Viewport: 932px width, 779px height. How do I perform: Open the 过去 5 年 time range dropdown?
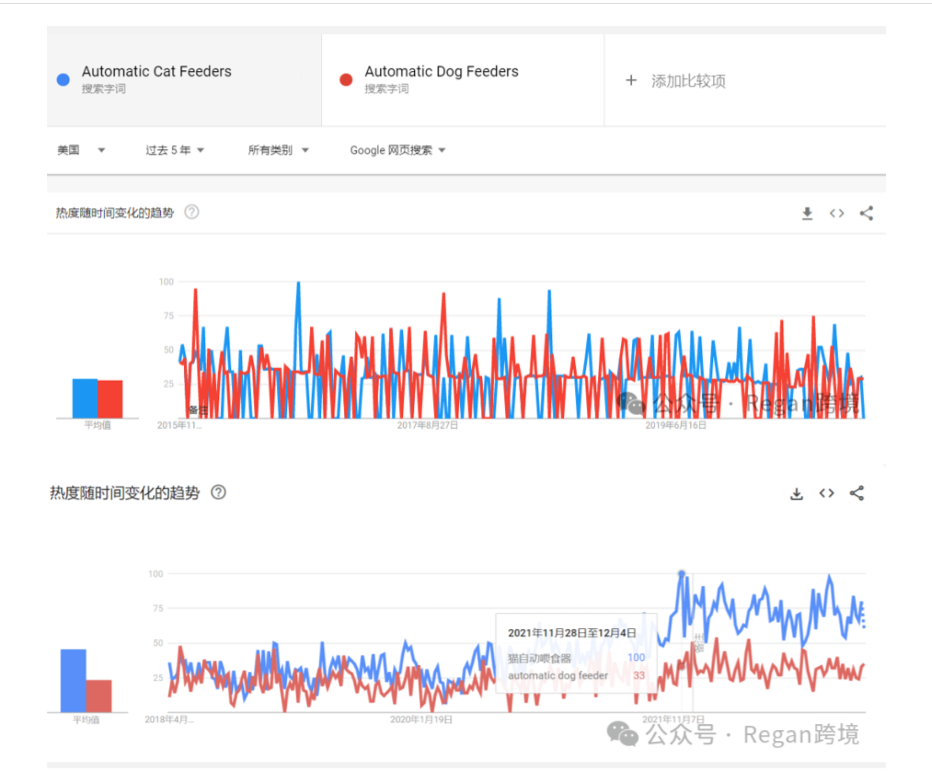[x=175, y=150]
